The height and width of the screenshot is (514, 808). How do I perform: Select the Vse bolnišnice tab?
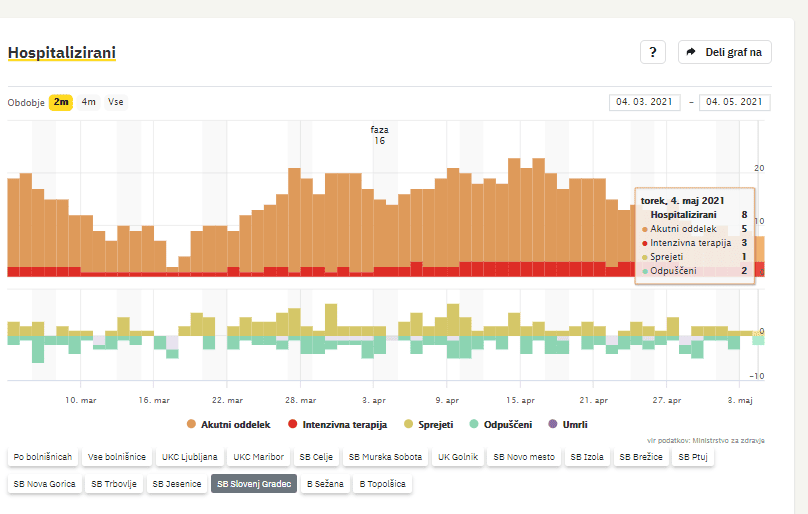(113, 458)
